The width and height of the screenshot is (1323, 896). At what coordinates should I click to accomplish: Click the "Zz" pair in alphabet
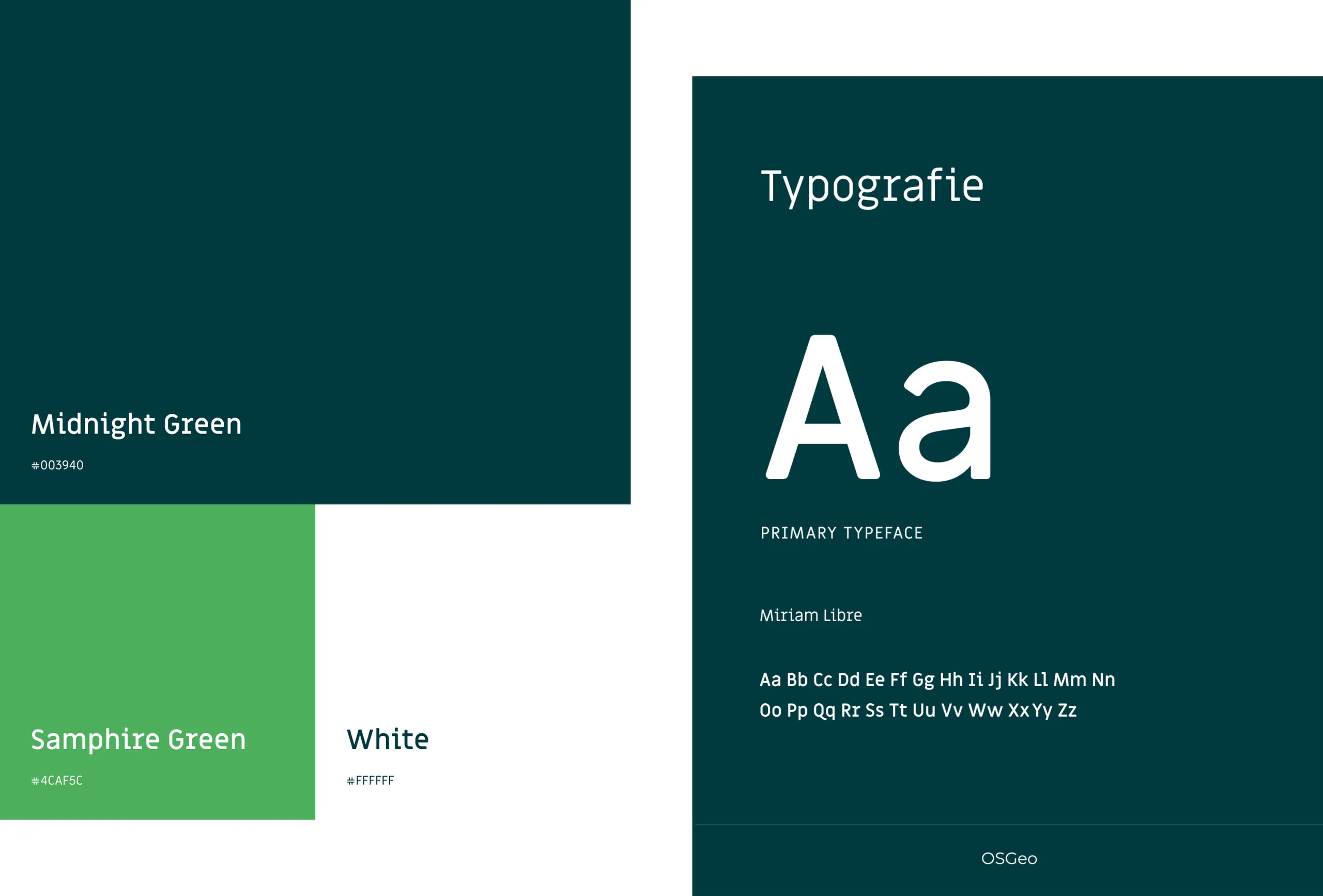1067,710
